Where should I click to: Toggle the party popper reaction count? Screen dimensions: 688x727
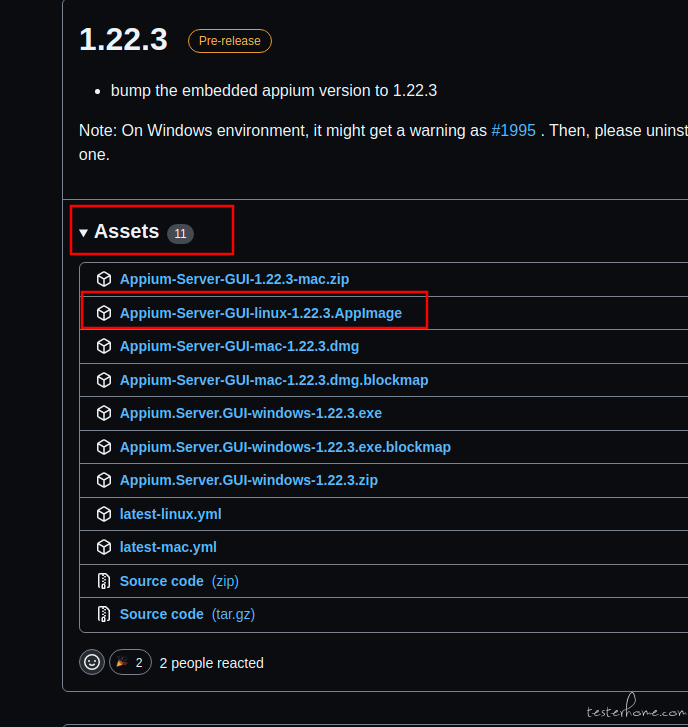point(130,662)
